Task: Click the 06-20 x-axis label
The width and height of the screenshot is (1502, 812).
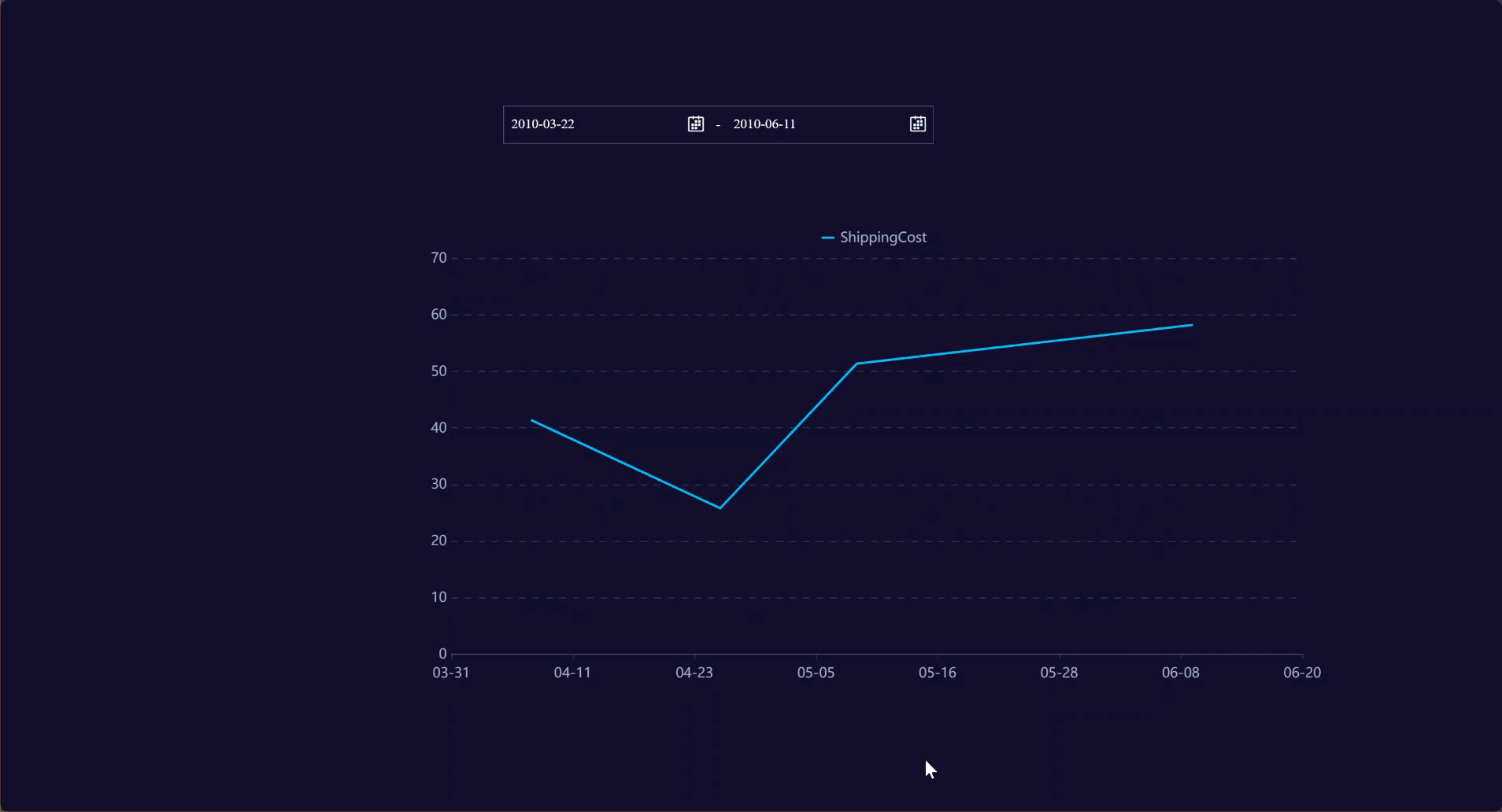Action: tap(1302, 673)
